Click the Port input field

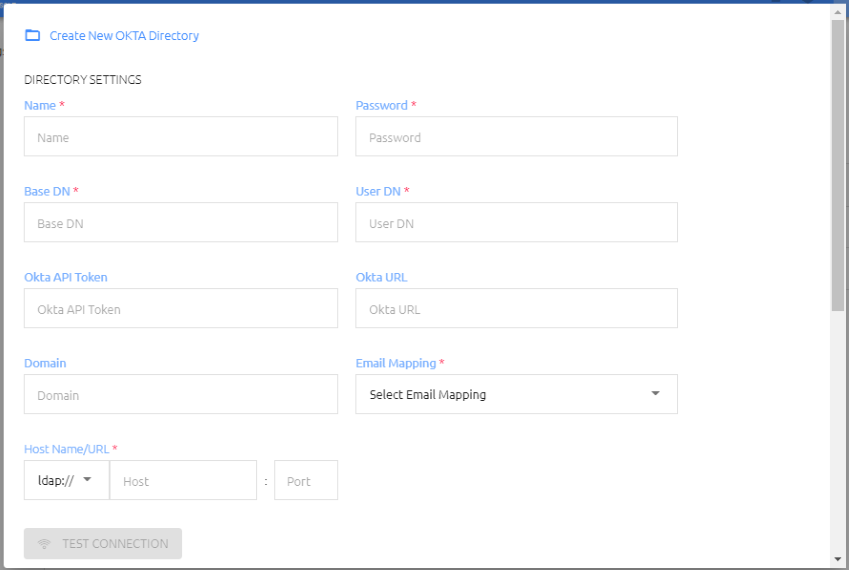pyautogui.click(x=306, y=480)
